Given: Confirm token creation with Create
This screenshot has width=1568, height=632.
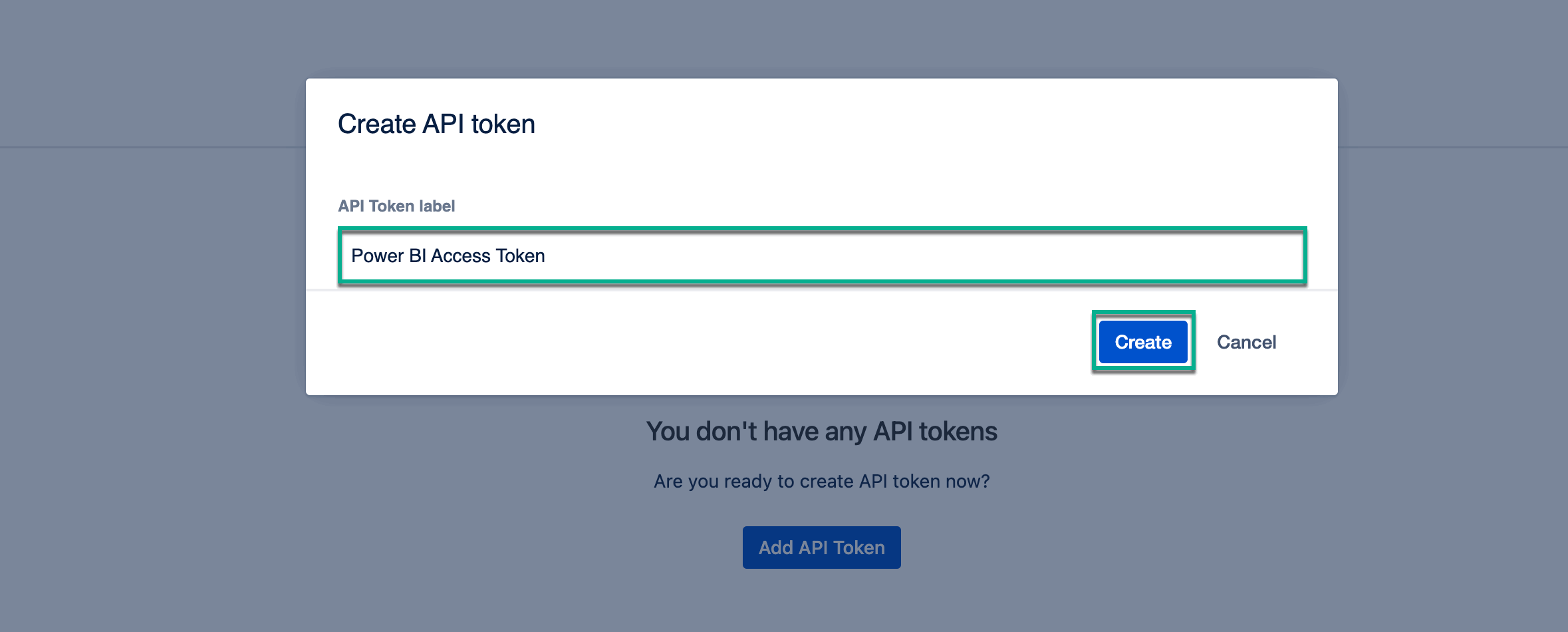Looking at the screenshot, I should [x=1142, y=341].
